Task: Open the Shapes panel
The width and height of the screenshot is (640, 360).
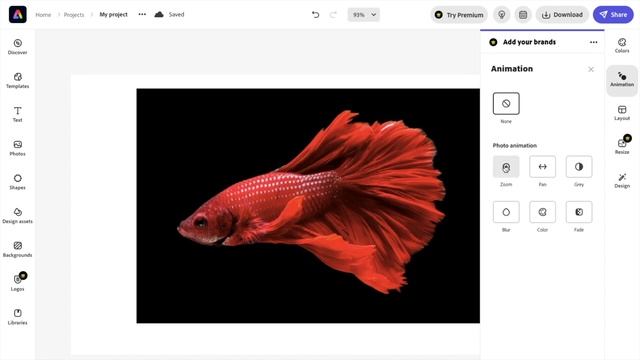Action: [x=18, y=182]
